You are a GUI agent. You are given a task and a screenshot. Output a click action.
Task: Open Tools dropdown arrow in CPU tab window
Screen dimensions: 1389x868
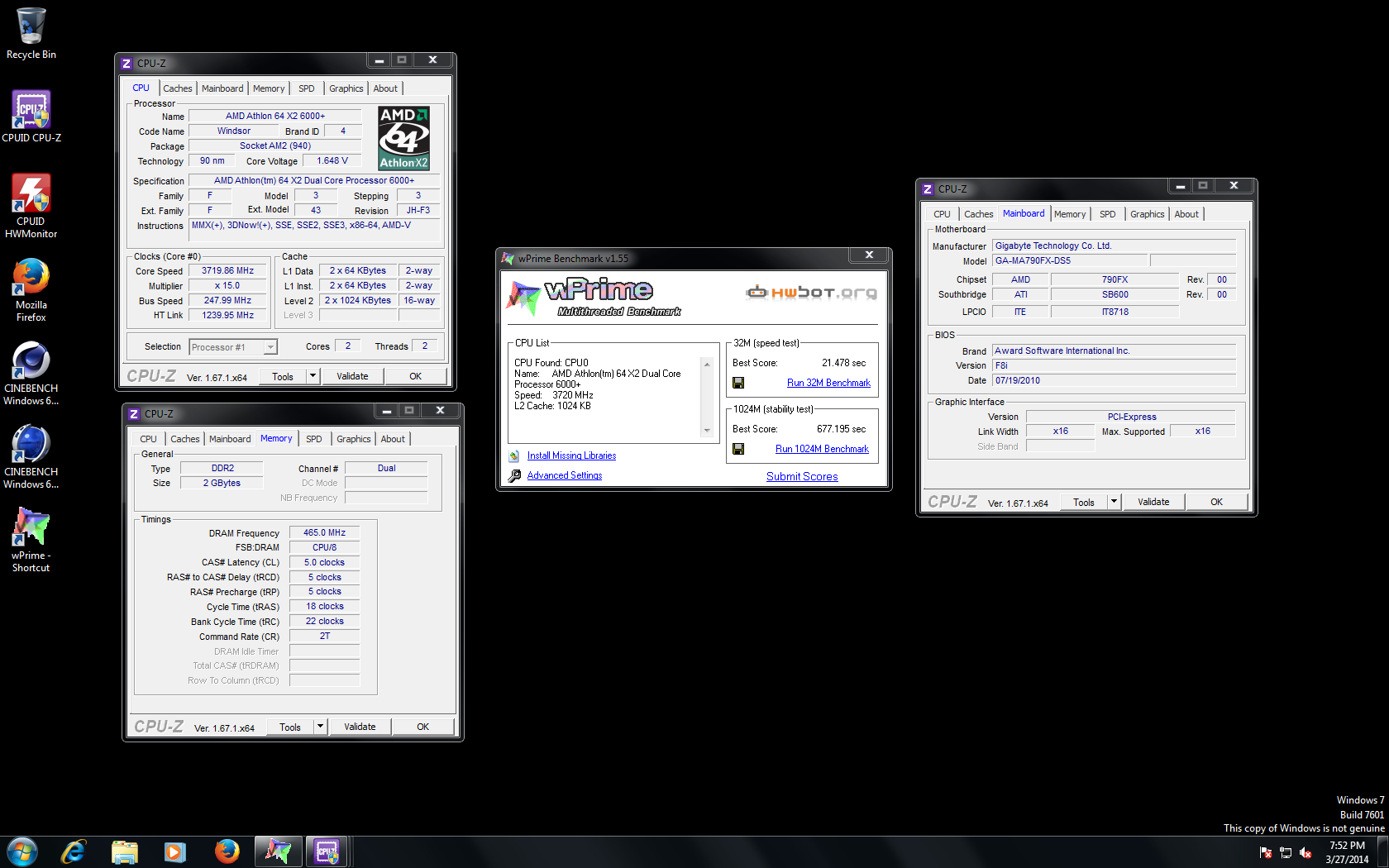coord(313,376)
